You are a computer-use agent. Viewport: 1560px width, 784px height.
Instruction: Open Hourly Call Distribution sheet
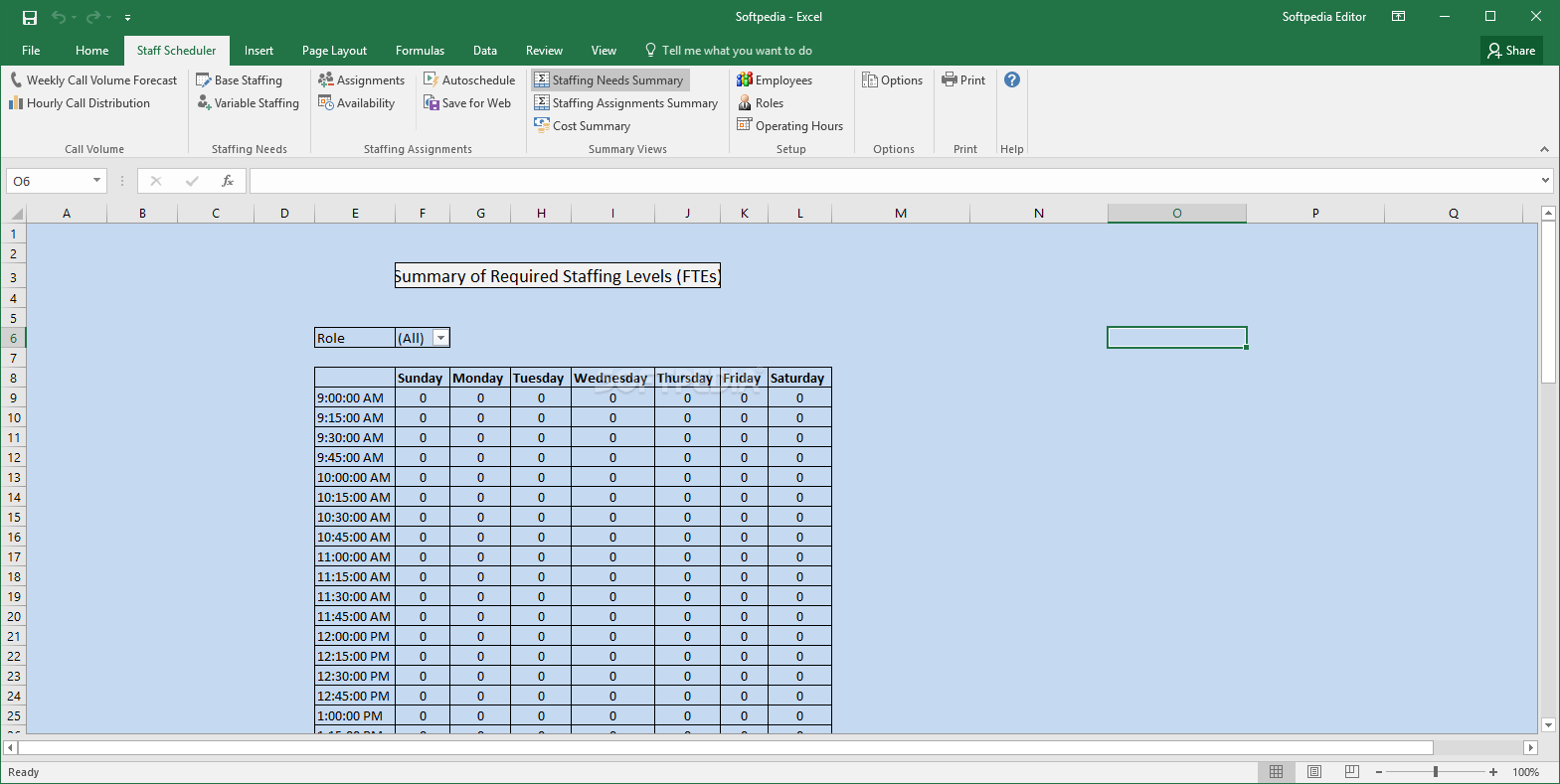tap(80, 103)
